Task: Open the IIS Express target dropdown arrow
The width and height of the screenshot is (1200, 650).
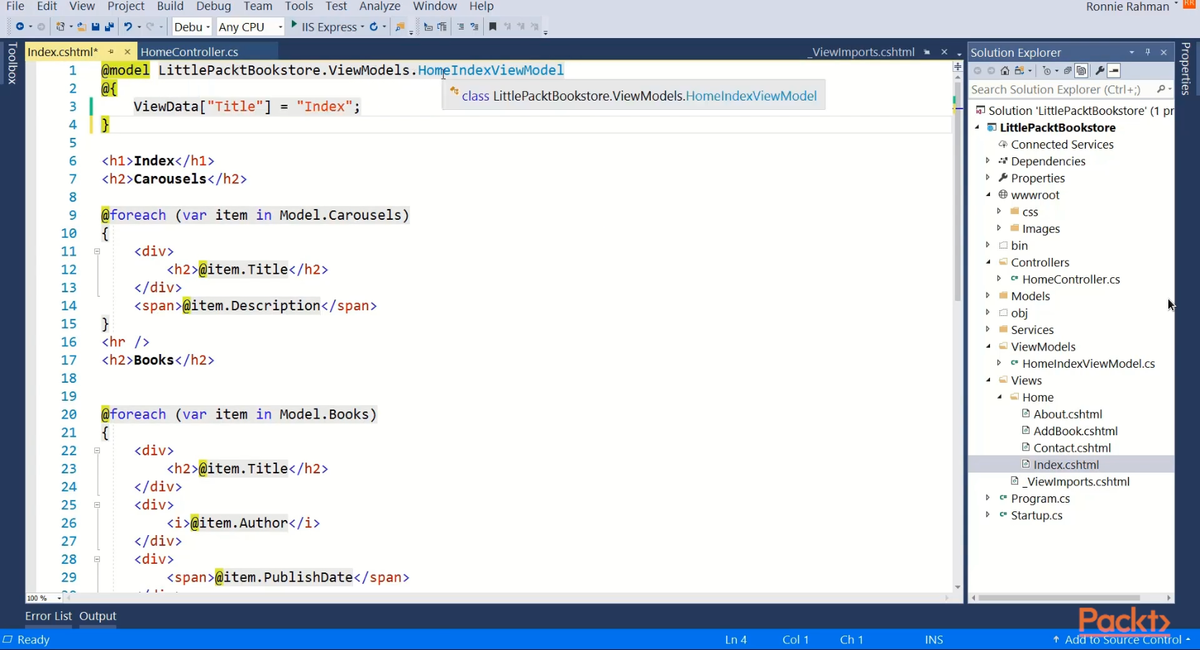Action: pyautogui.click(x=361, y=27)
